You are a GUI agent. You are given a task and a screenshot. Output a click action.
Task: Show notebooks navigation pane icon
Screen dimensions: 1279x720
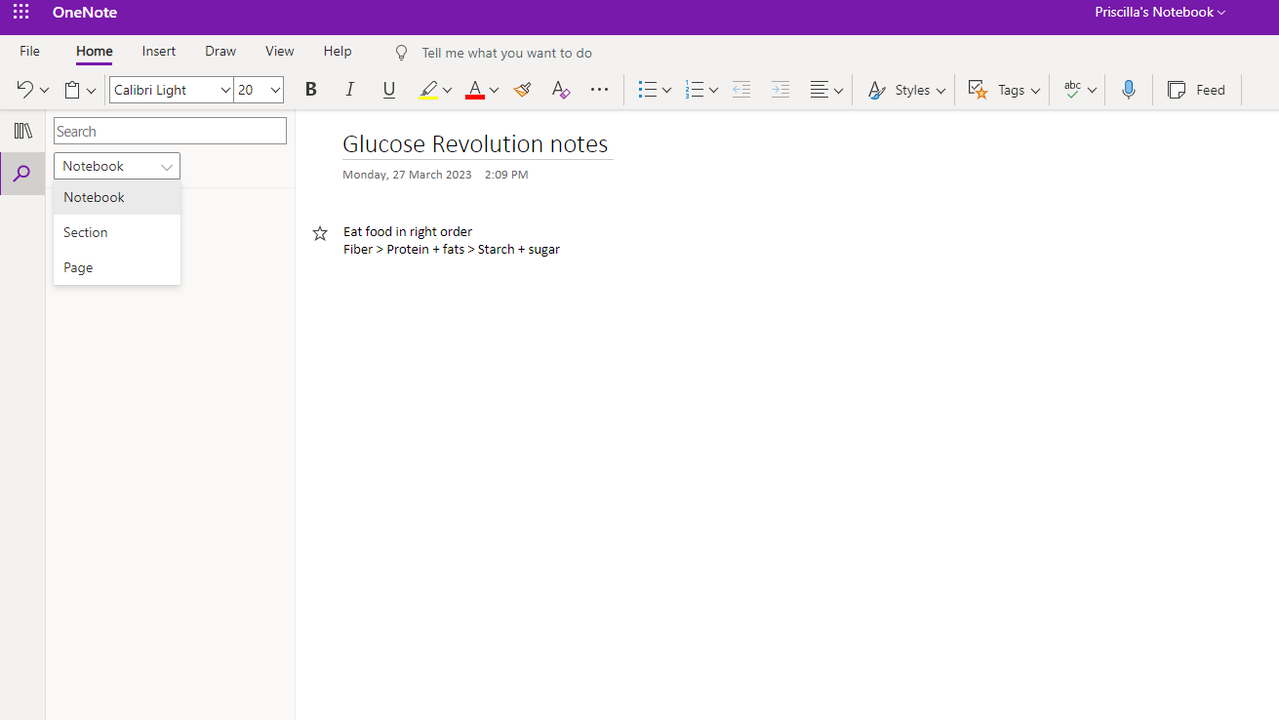point(22,131)
